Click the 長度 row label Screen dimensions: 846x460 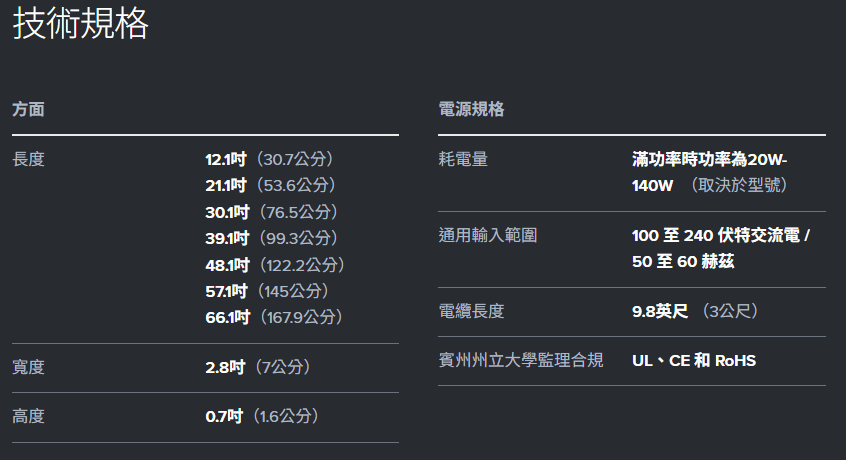point(28,159)
